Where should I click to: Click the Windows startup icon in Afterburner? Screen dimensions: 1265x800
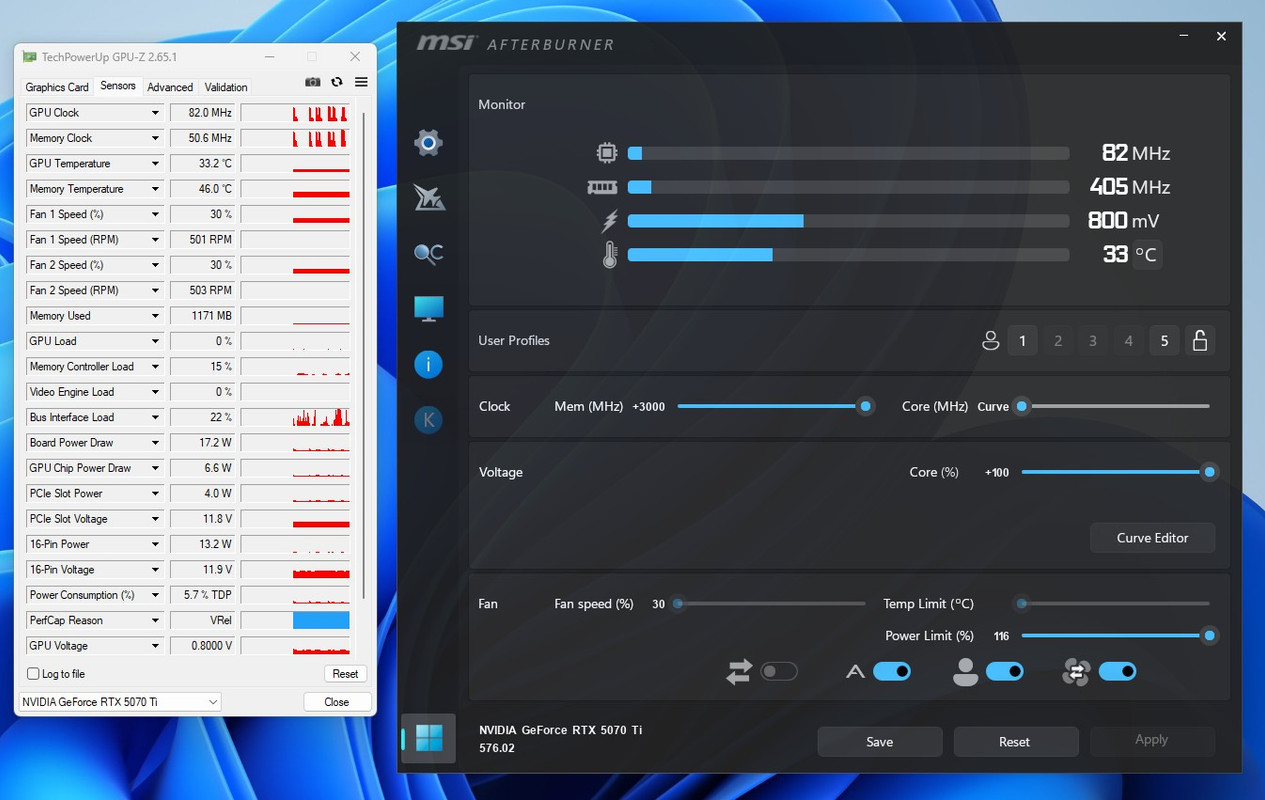(429, 739)
